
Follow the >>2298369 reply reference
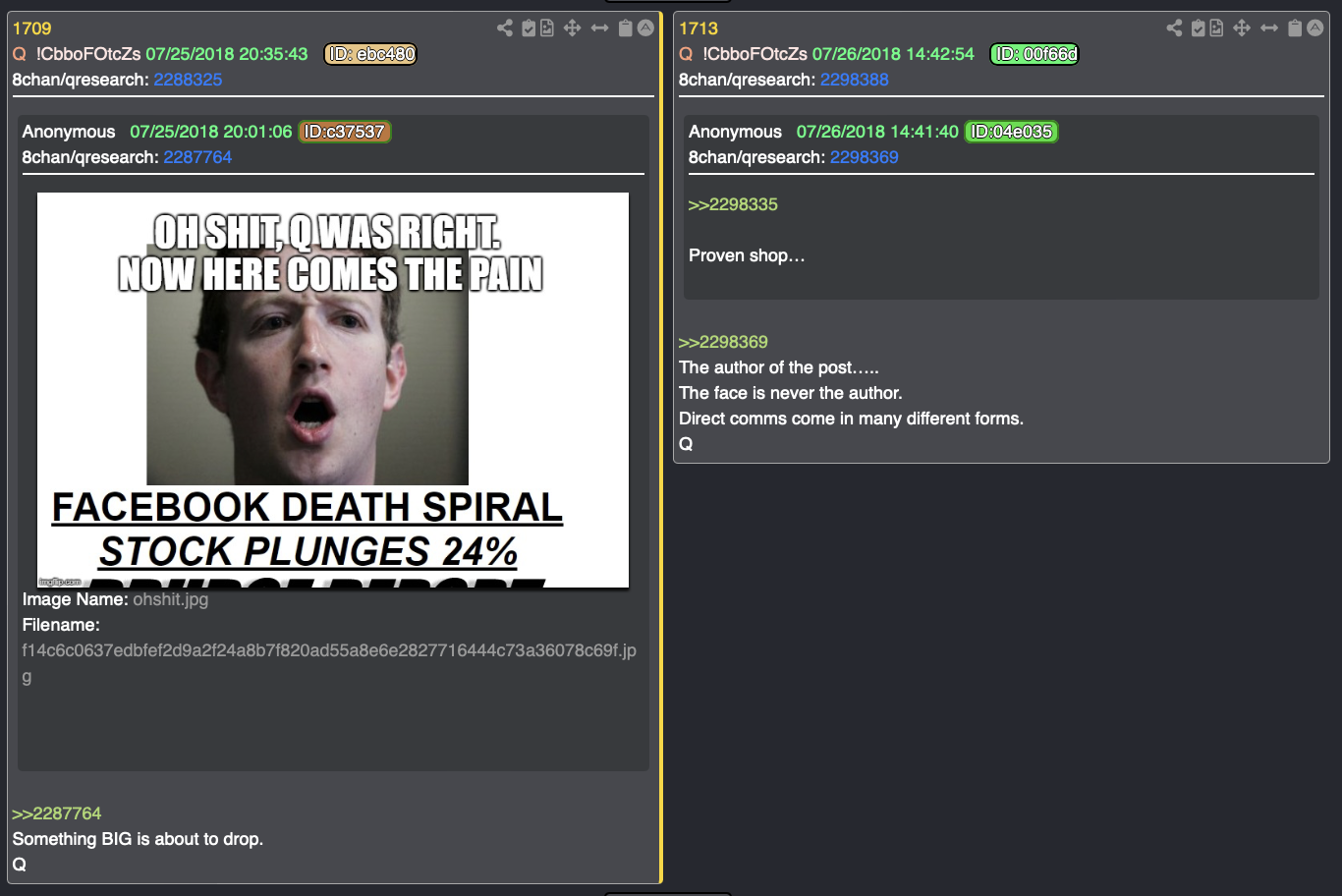coord(723,342)
